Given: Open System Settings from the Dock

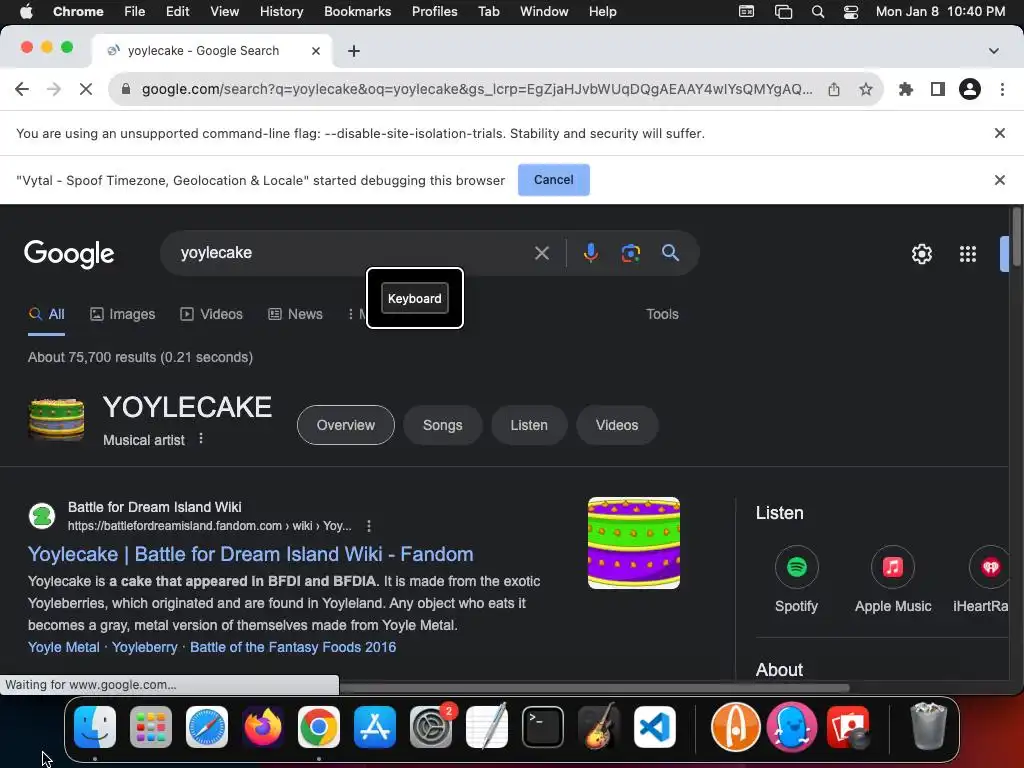Looking at the screenshot, I should [x=431, y=727].
